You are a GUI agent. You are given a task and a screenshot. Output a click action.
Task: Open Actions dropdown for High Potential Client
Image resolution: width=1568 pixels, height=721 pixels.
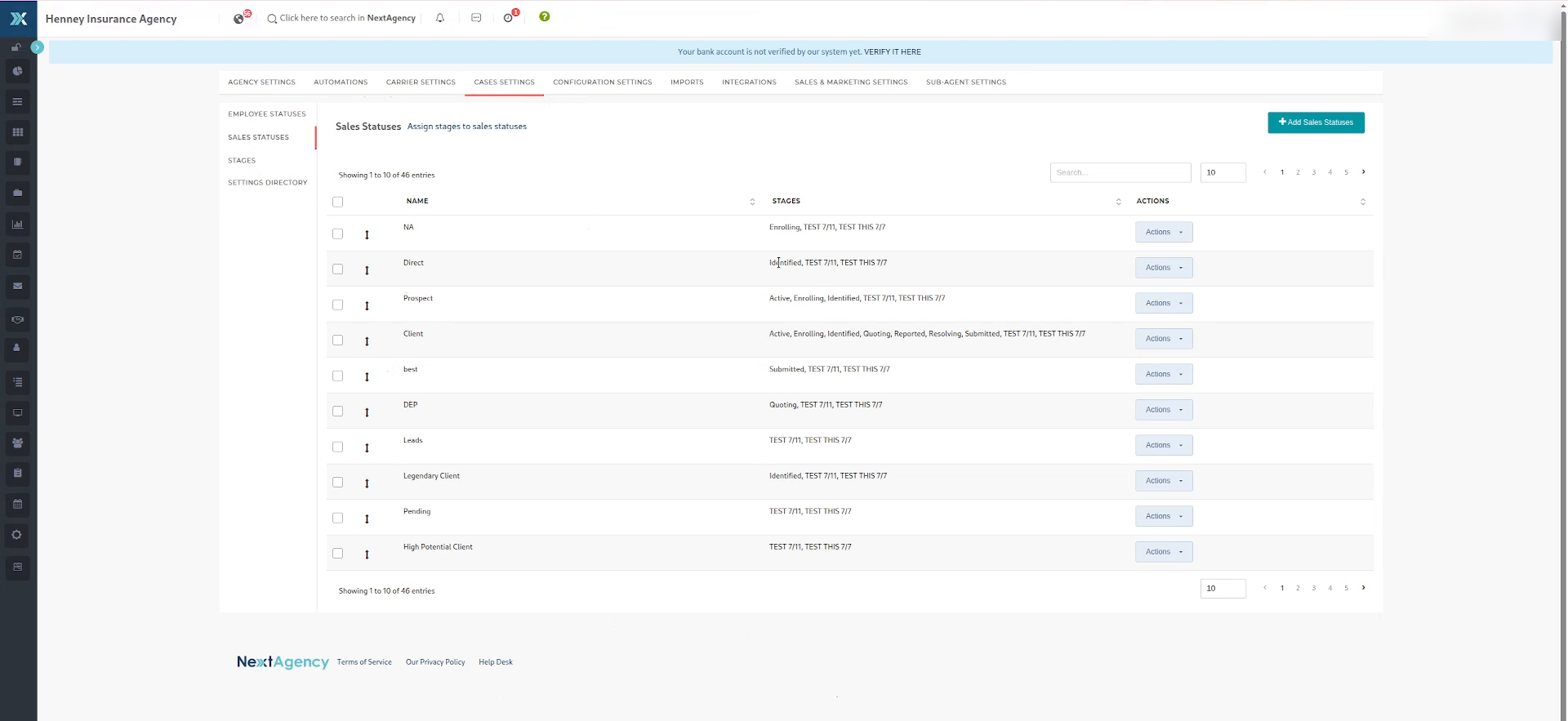pos(1164,552)
